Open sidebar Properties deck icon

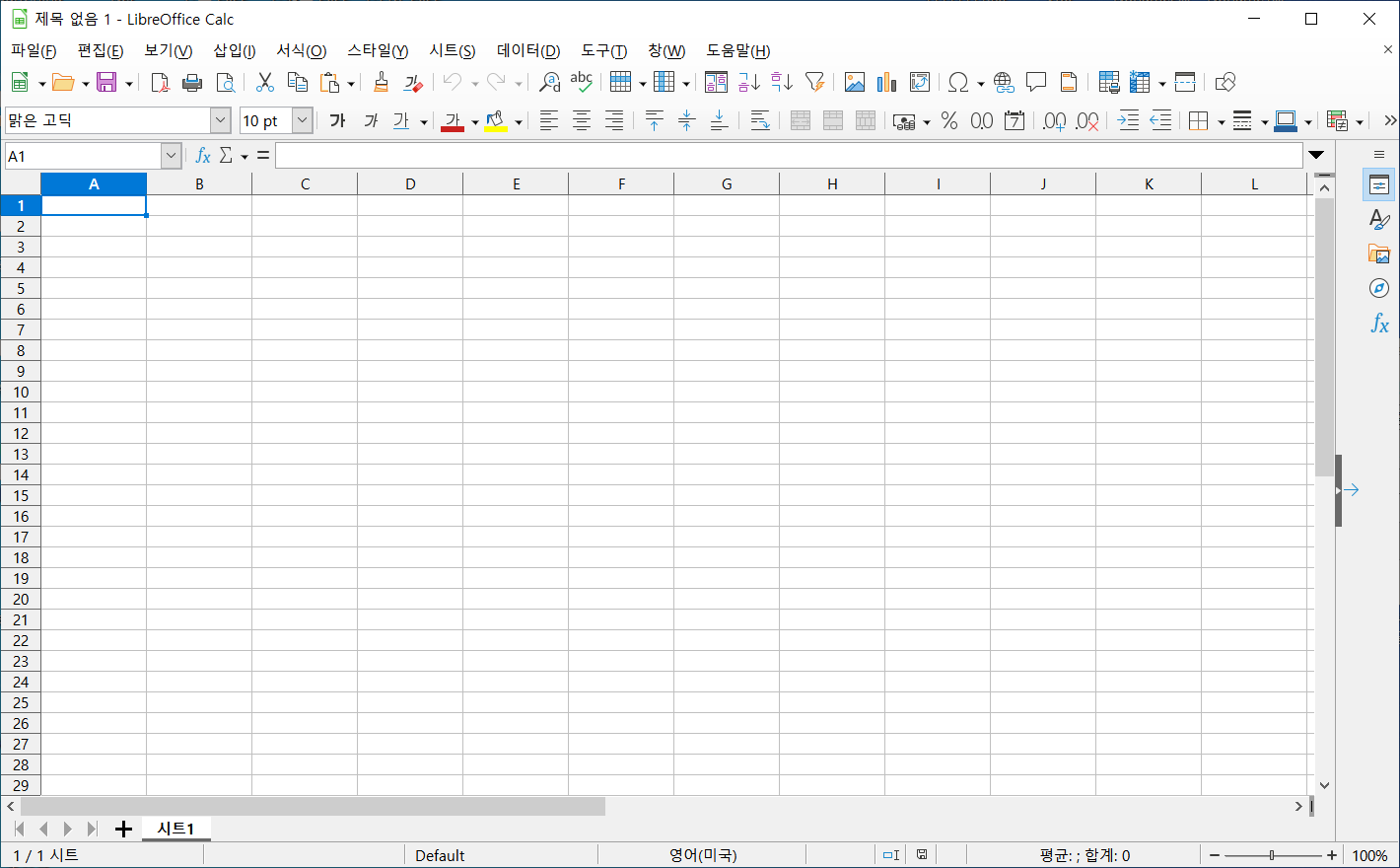[x=1379, y=185]
